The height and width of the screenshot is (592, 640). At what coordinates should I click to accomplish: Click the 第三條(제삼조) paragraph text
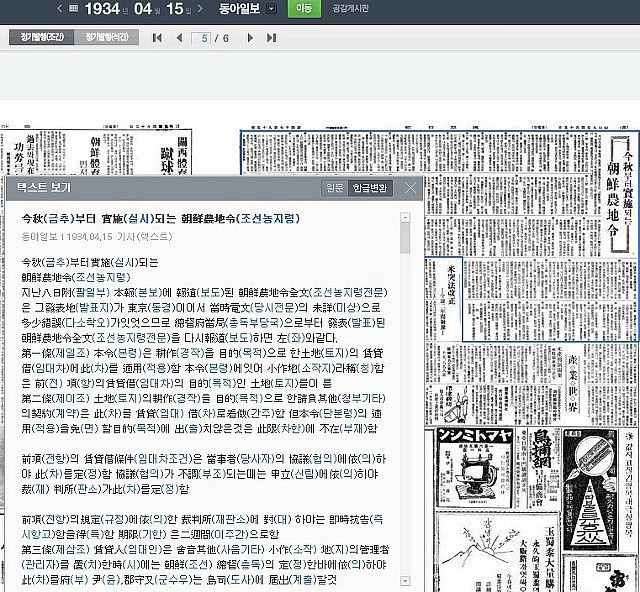click(x=205, y=564)
